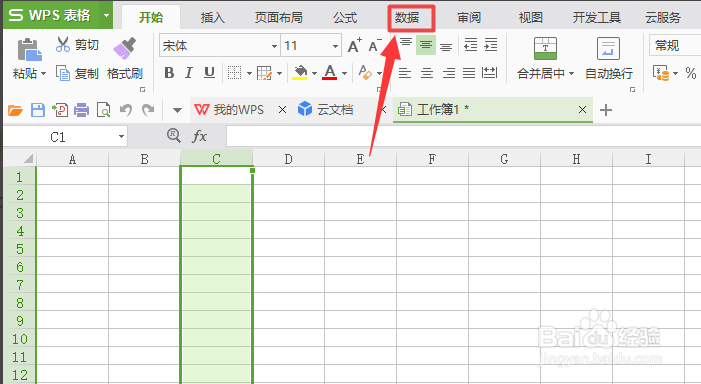701x384 pixels.
Task: Click the decrease indent icon
Action: coord(471,45)
